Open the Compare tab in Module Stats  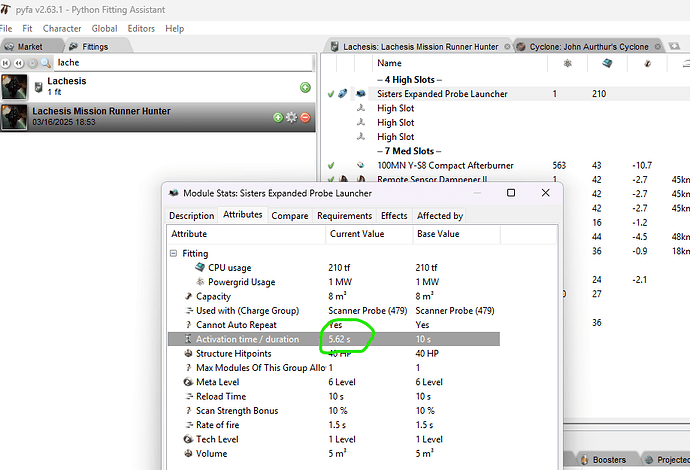(x=290, y=216)
